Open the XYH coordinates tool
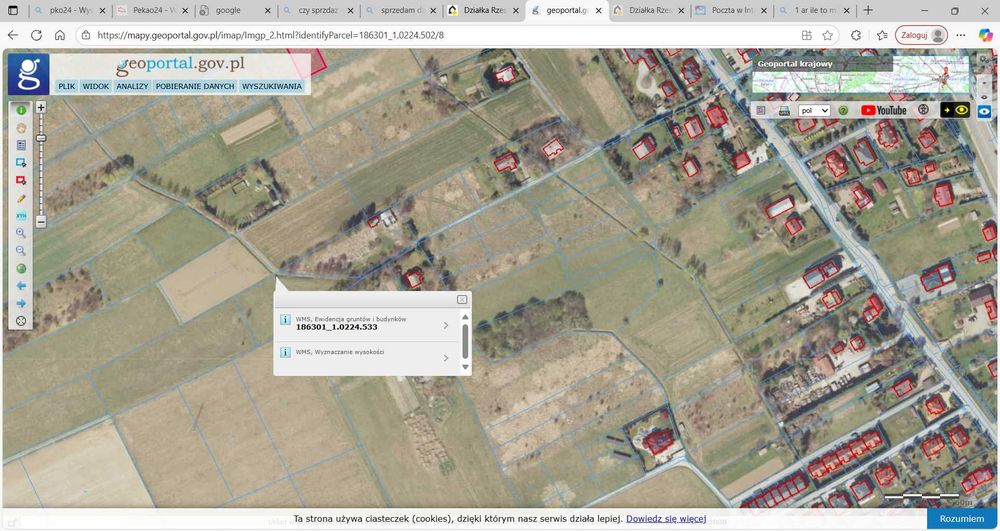This screenshot has height=531, width=1000. [x=21, y=216]
